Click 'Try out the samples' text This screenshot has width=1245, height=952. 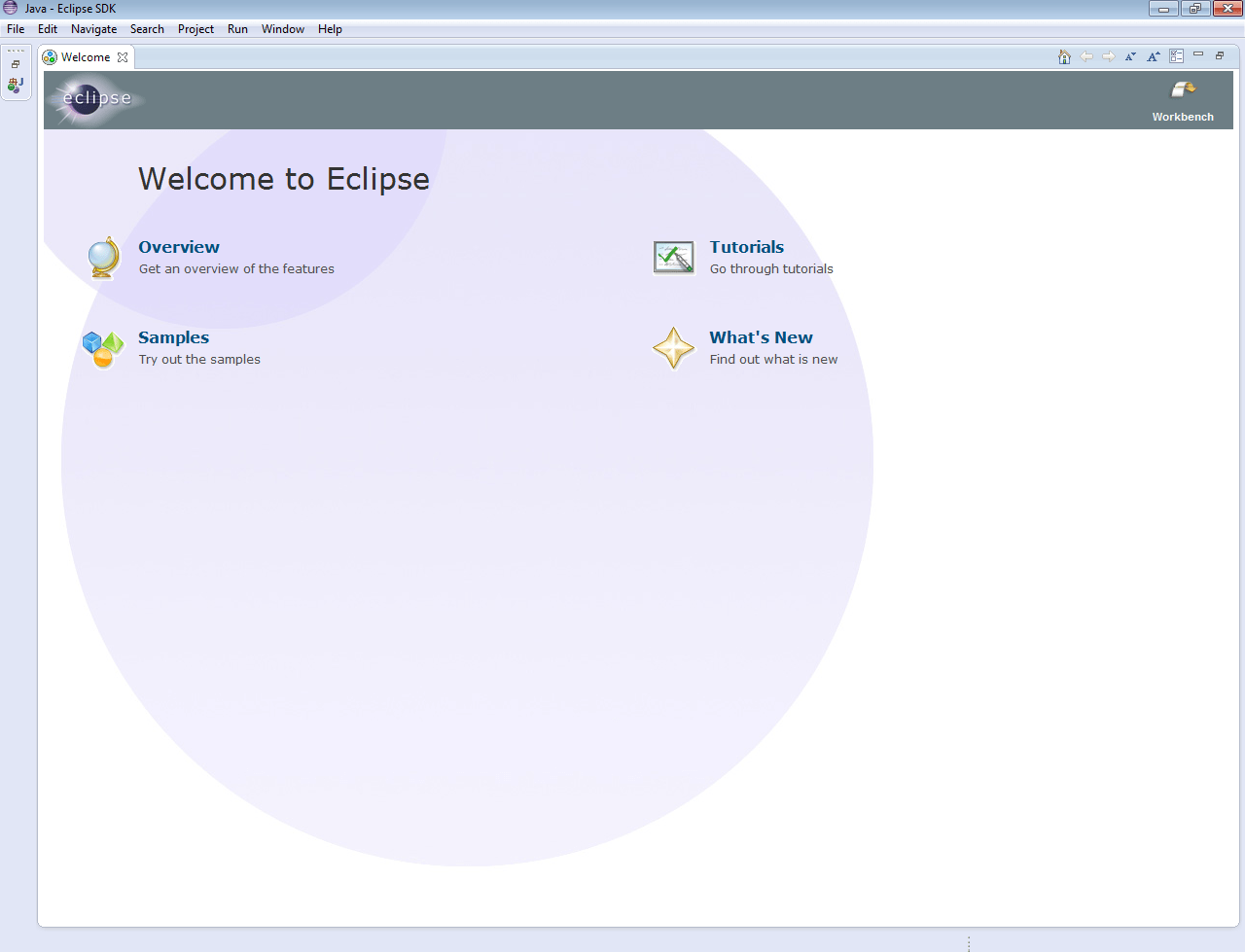pos(199,360)
